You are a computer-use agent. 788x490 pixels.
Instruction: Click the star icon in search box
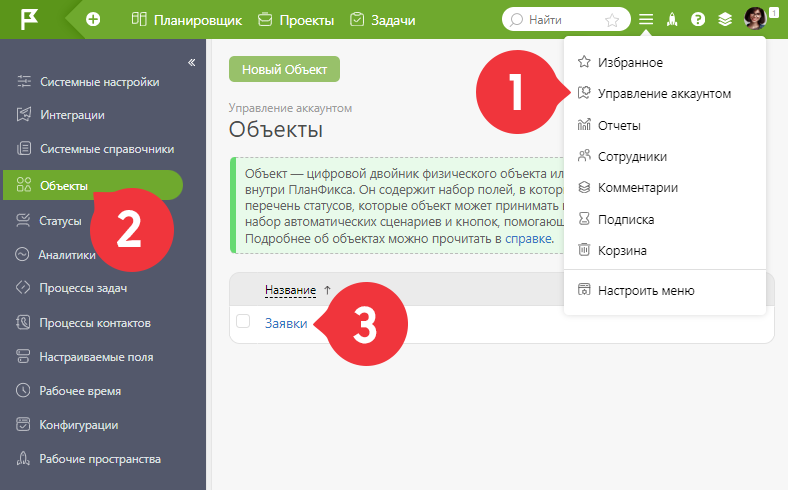click(x=612, y=20)
